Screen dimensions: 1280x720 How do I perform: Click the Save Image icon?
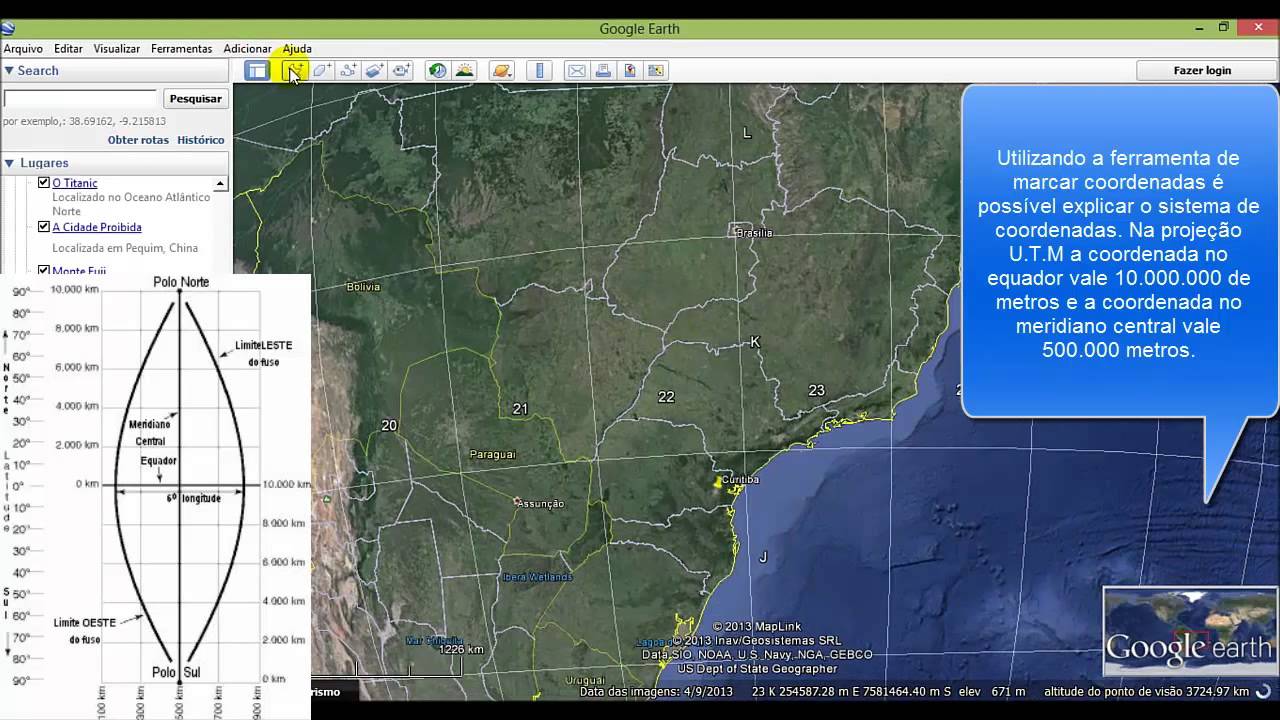[x=629, y=70]
